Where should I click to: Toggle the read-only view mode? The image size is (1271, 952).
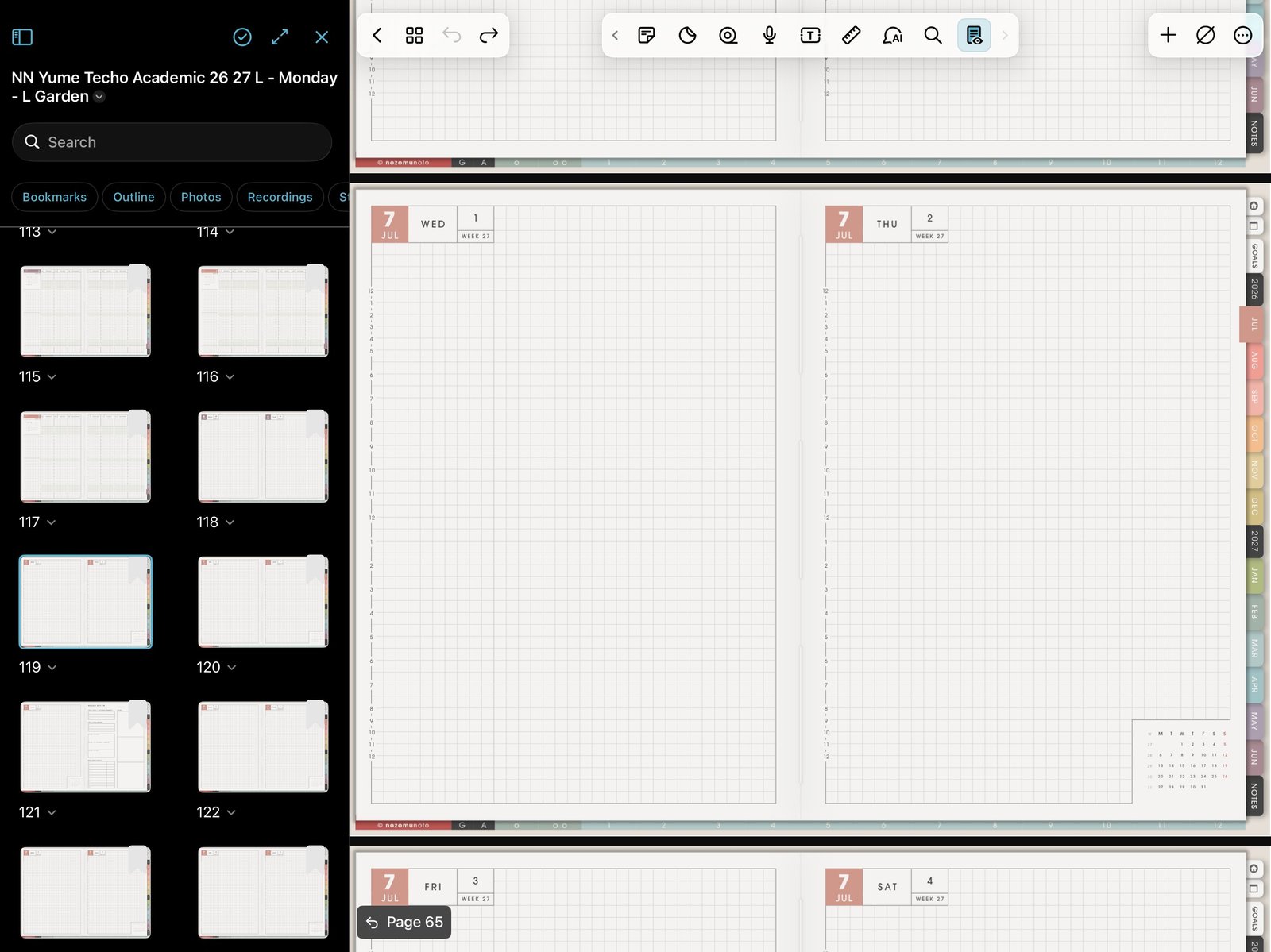pos(974,36)
